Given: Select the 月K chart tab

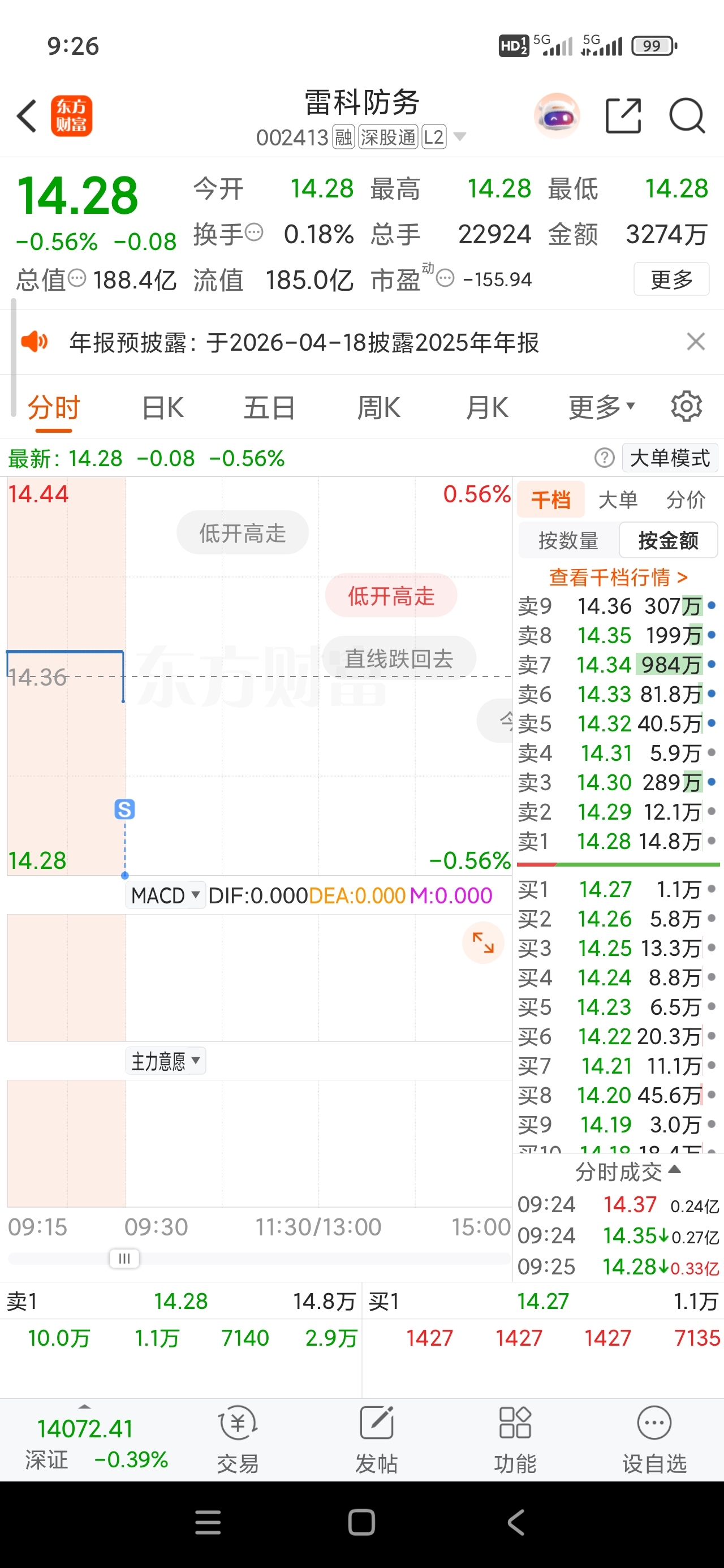Looking at the screenshot, I should pos(486,407).
